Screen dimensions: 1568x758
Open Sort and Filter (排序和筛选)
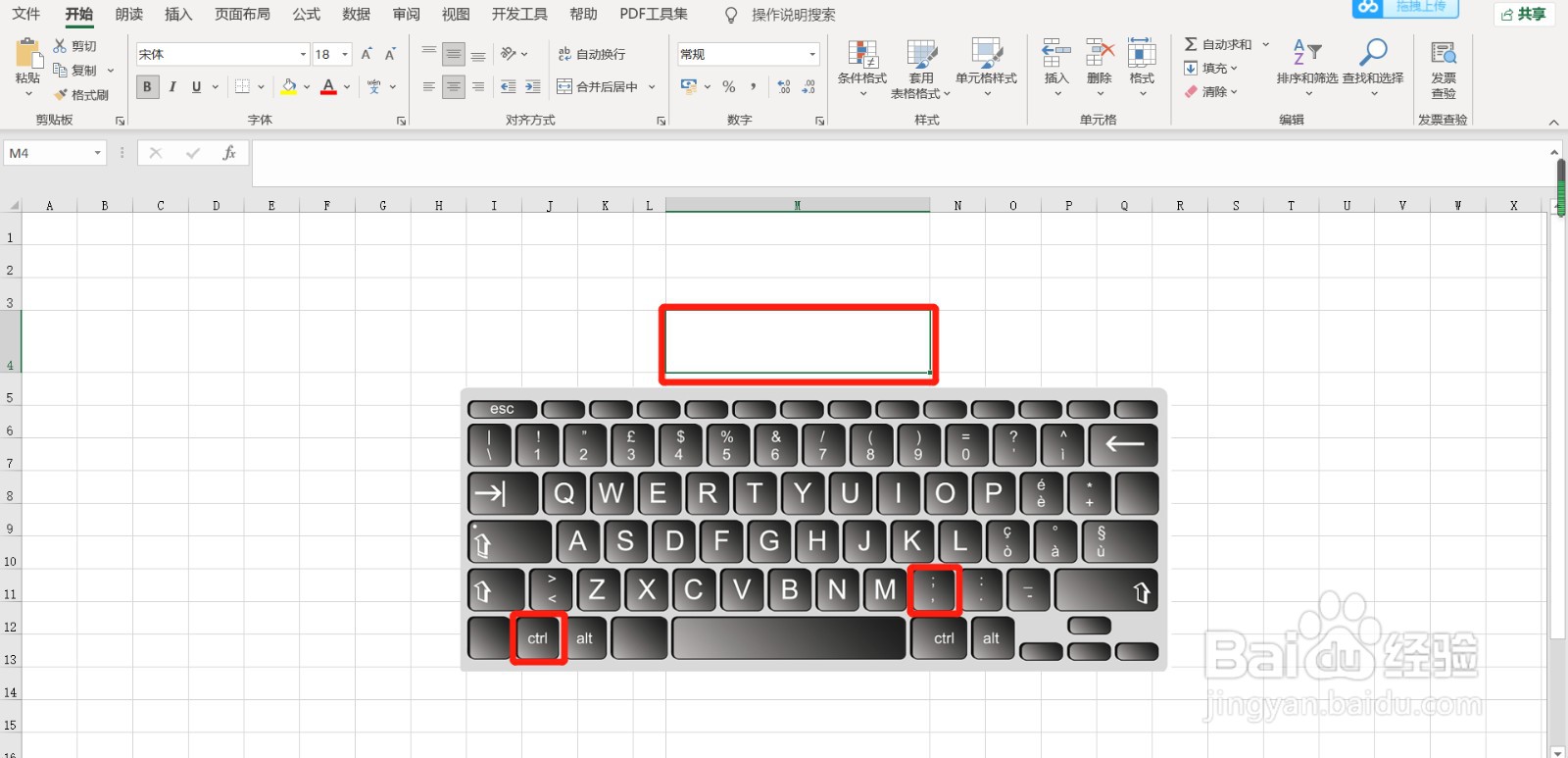pos(1307,67)
